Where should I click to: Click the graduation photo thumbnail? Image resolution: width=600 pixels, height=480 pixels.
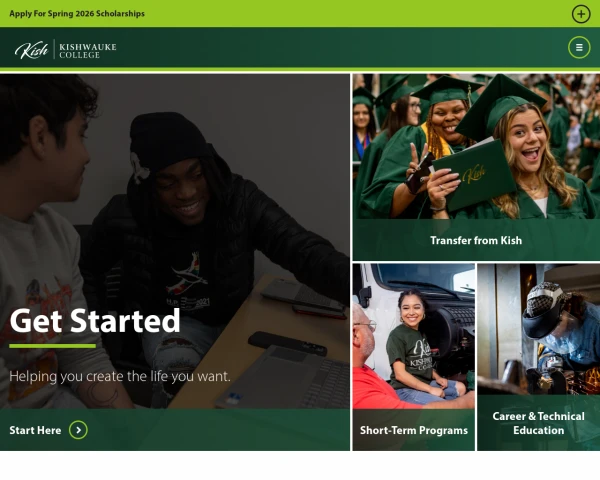(x=476, y=147)
